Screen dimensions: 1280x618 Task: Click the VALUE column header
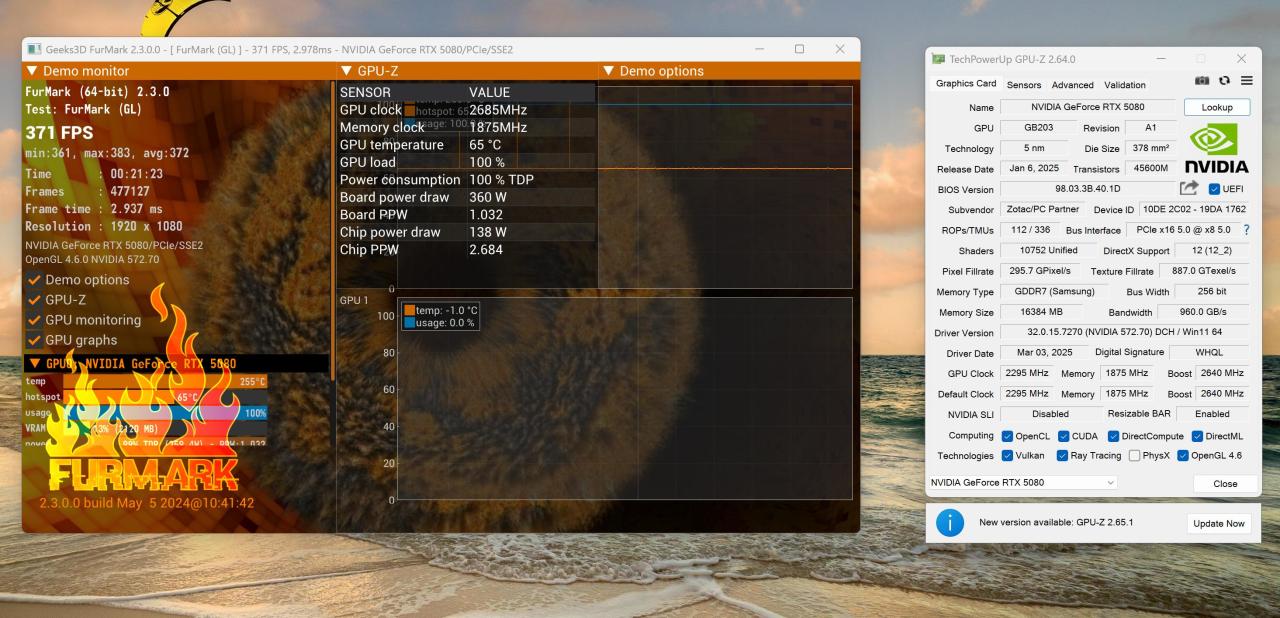click(489, 92)
